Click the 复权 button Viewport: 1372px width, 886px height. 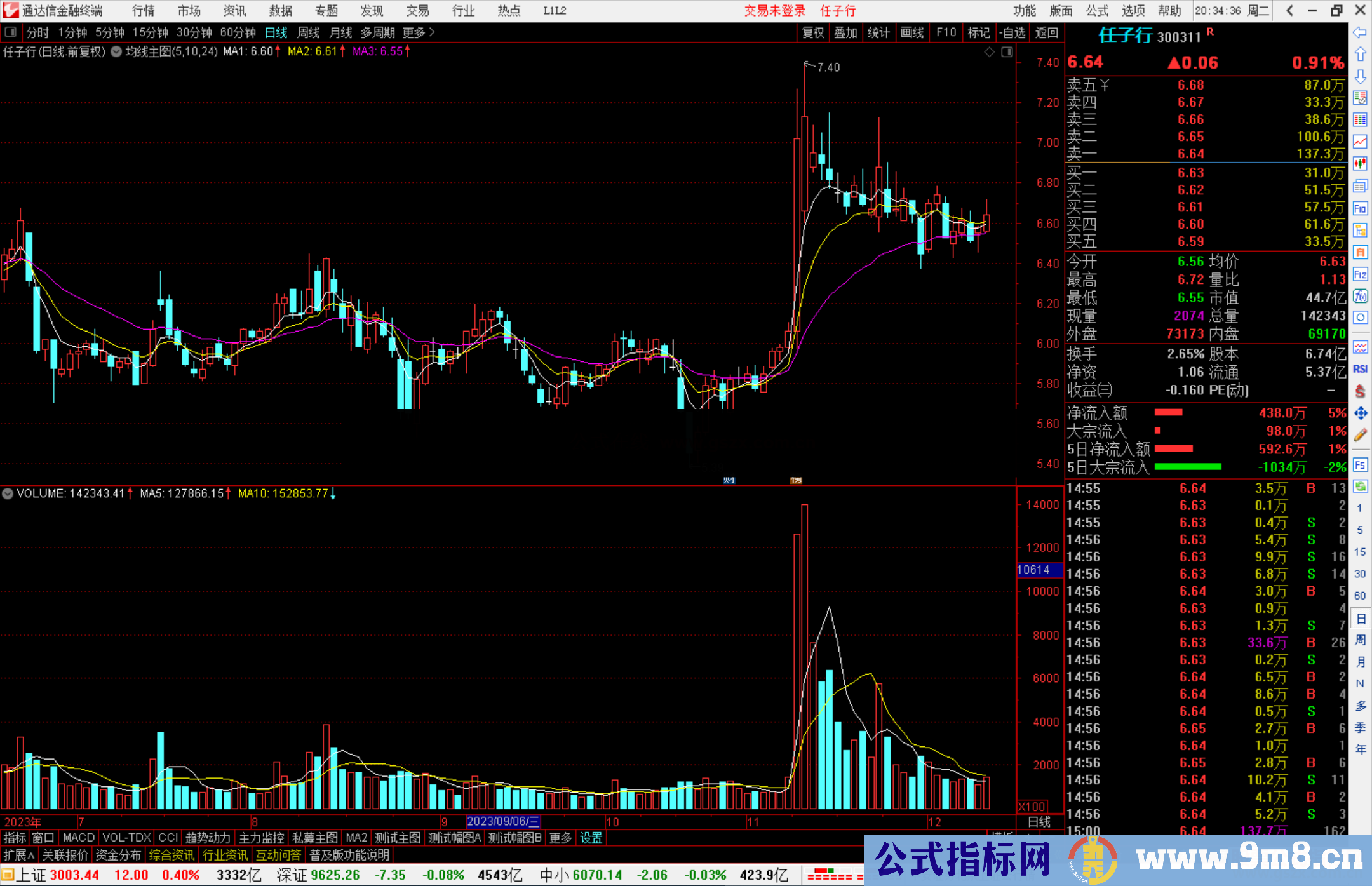[813, 32]
